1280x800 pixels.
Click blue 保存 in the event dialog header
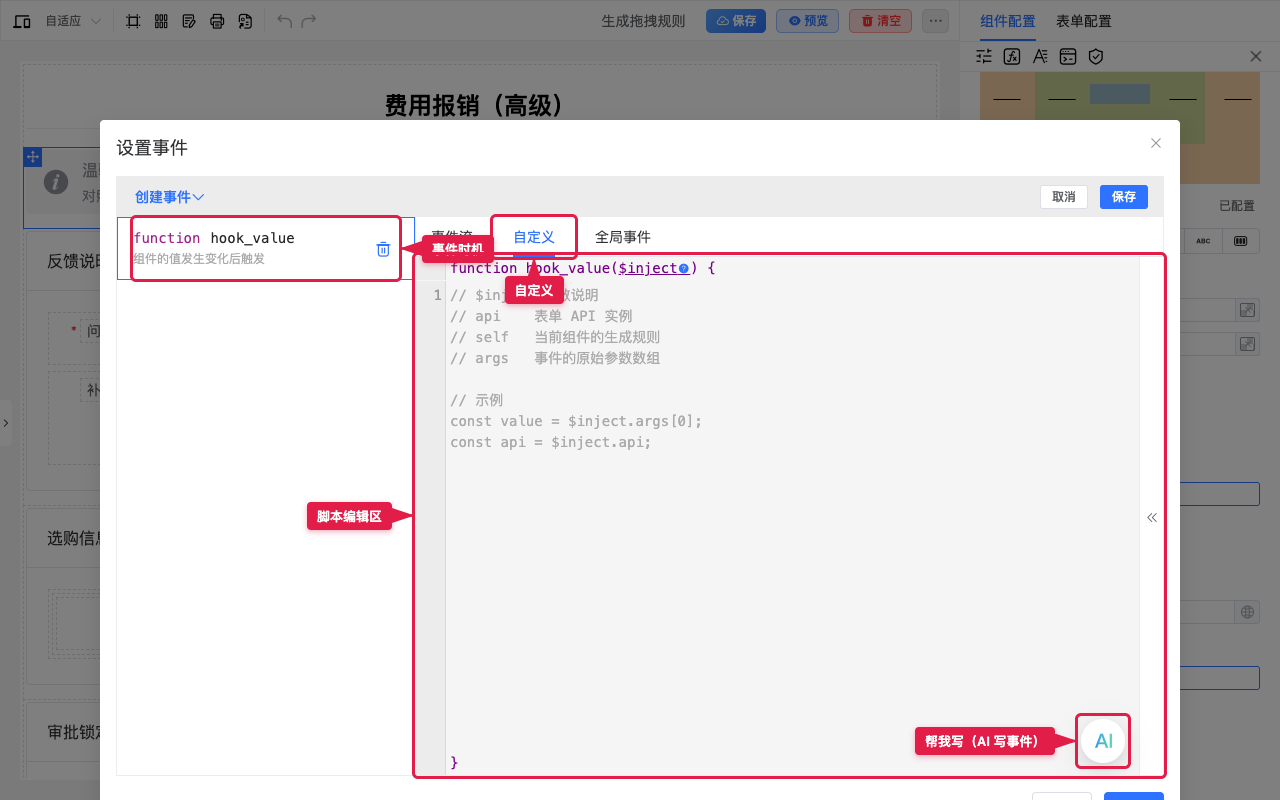[1124, 197]
